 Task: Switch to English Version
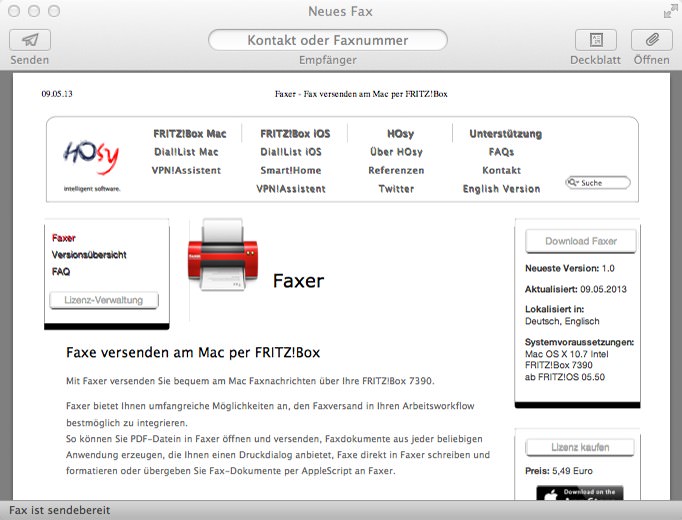(x=501, y=189)
